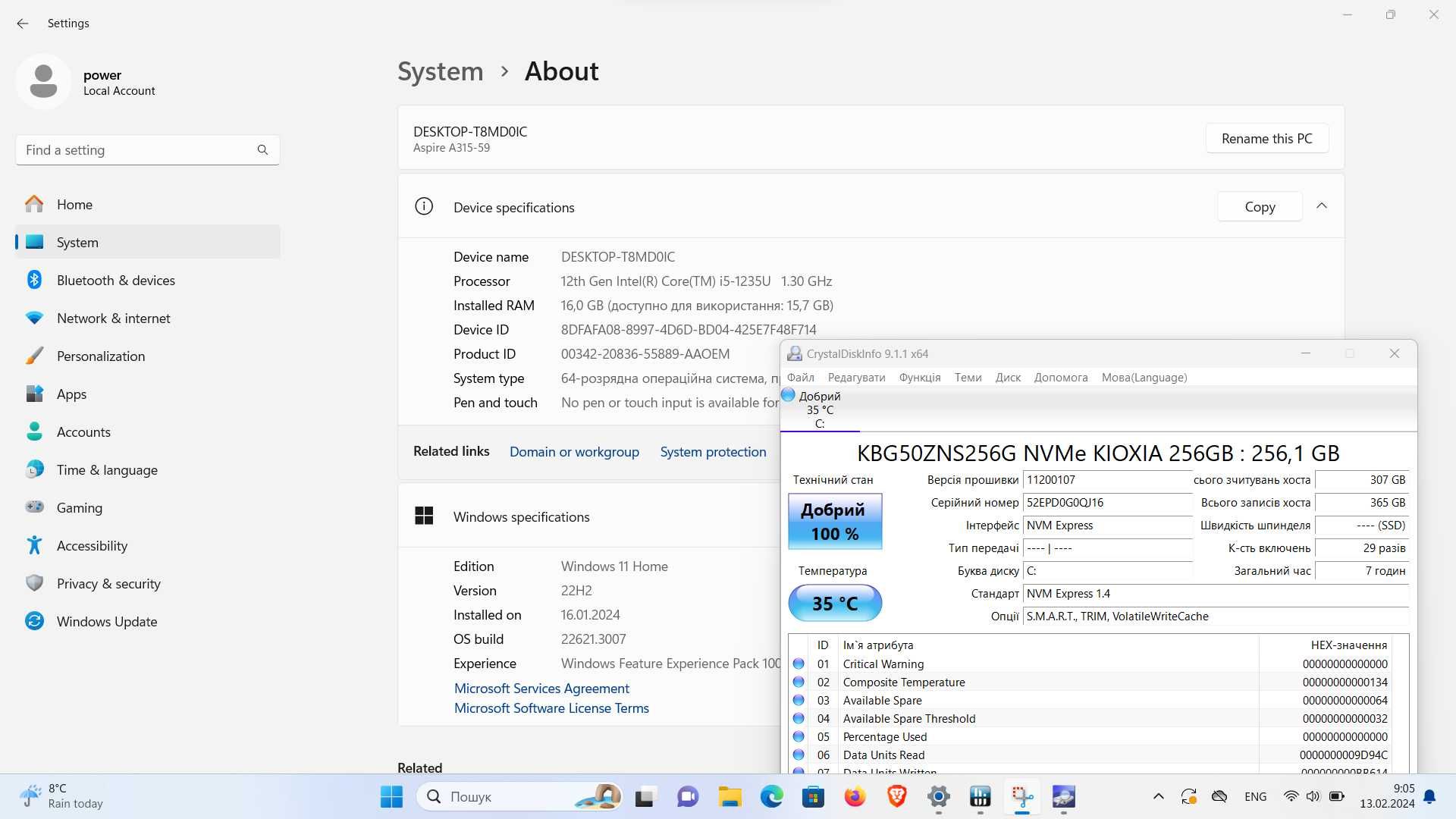The image size is (1456, 819).
Task: Open Windows Update settings
Action: (148, 622)
